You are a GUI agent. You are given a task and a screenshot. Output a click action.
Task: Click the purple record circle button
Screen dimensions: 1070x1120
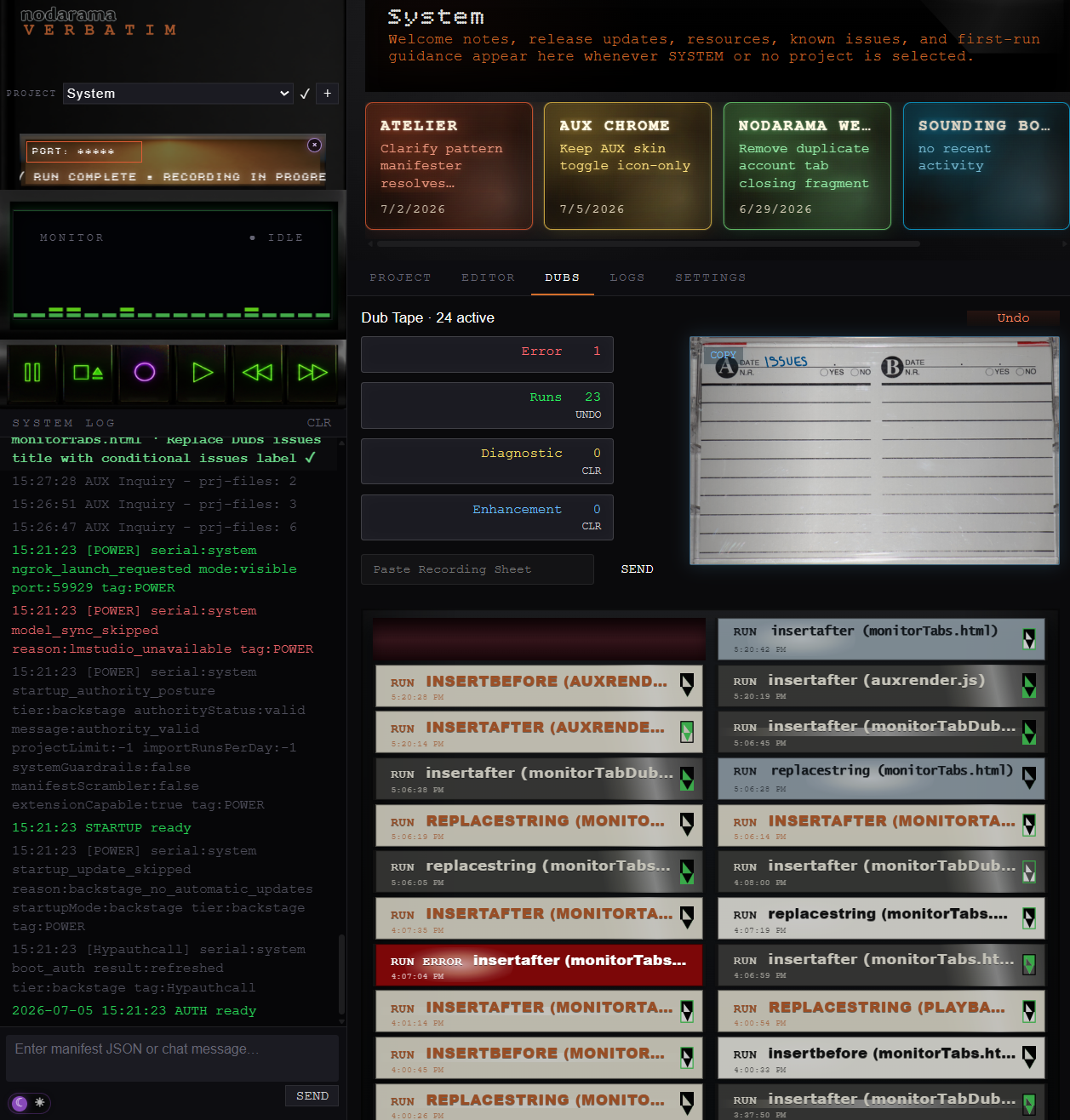tap(145, 372)
